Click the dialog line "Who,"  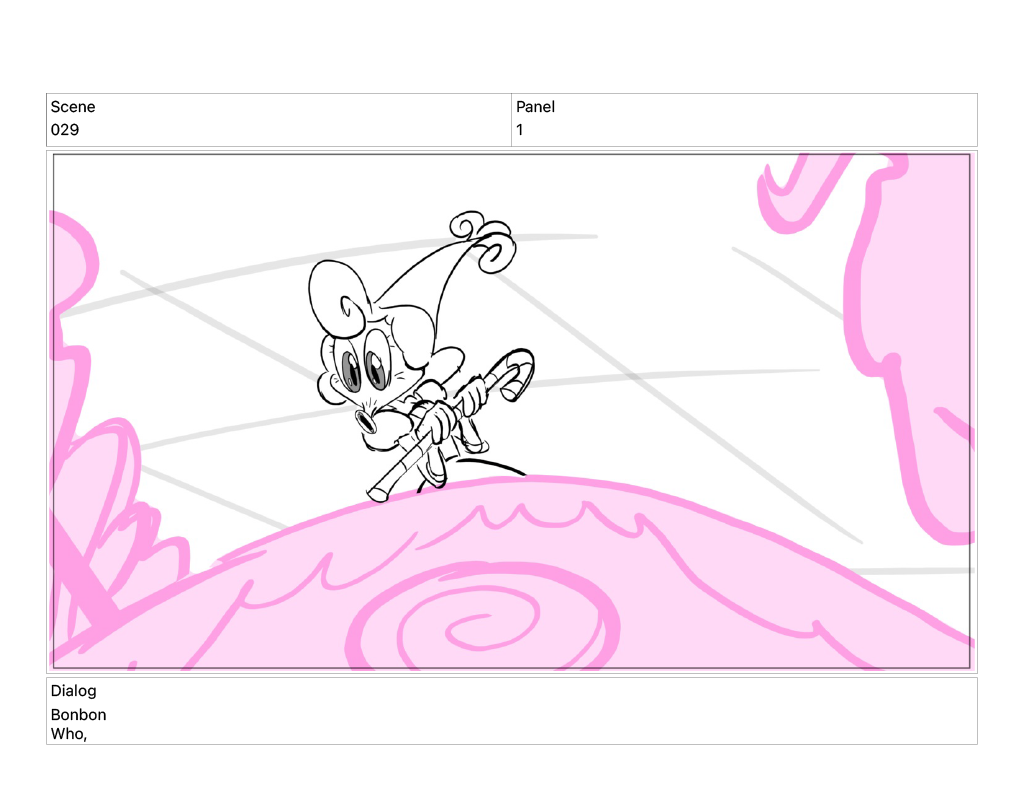pyautogui.click(x=69, y=734)
